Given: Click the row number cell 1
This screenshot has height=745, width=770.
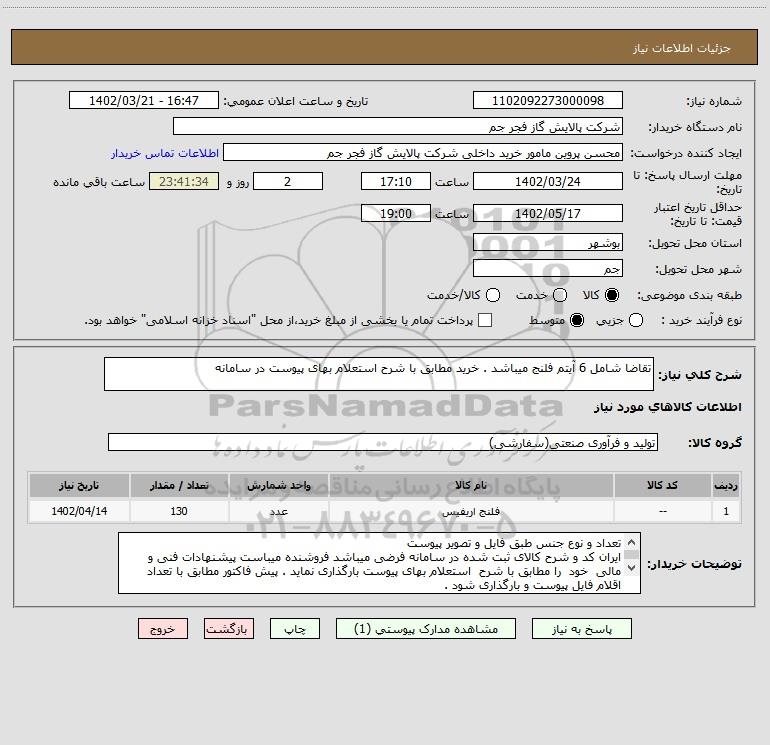Looking at the screenshot, I should point(726,511).
